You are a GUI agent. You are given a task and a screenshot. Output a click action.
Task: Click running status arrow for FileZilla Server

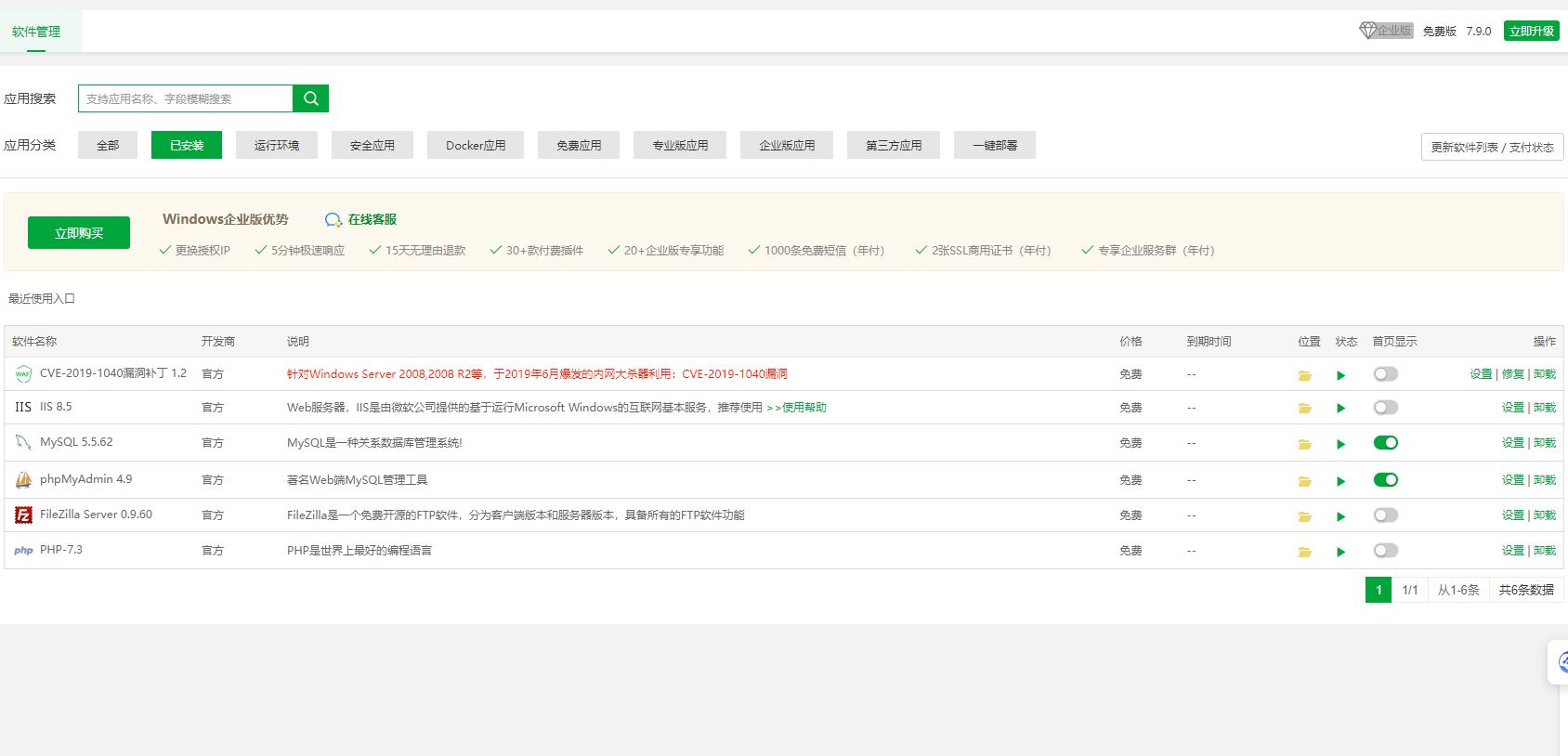pos(1340,516)
